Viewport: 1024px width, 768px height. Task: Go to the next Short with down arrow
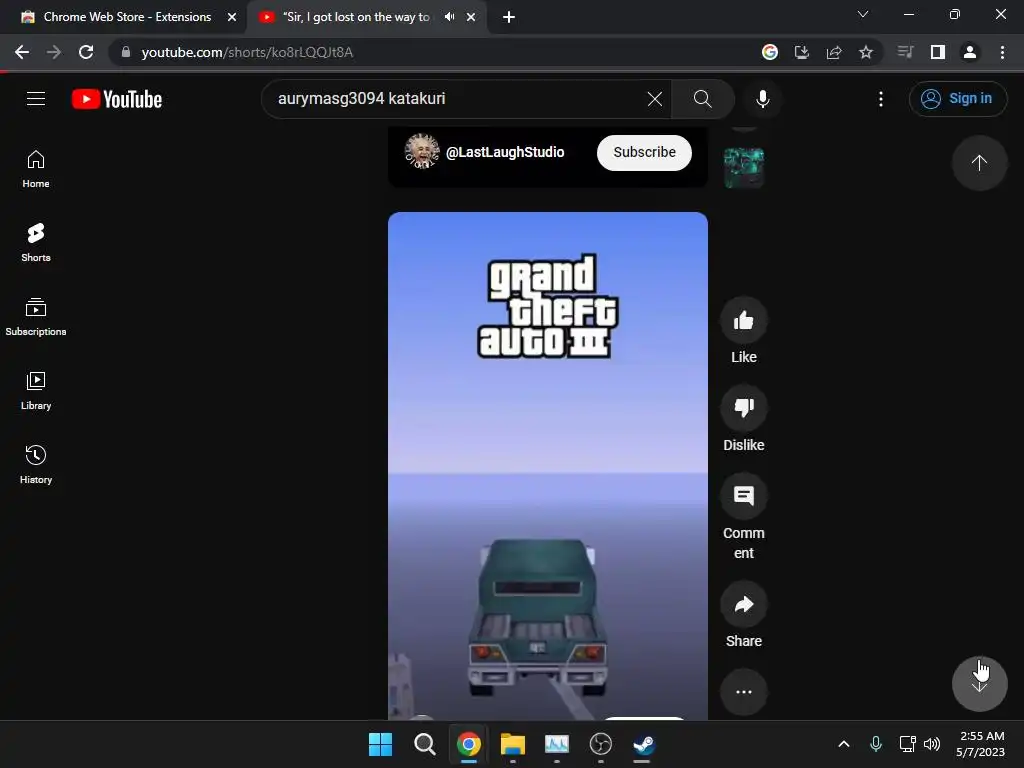coord(979,684)
